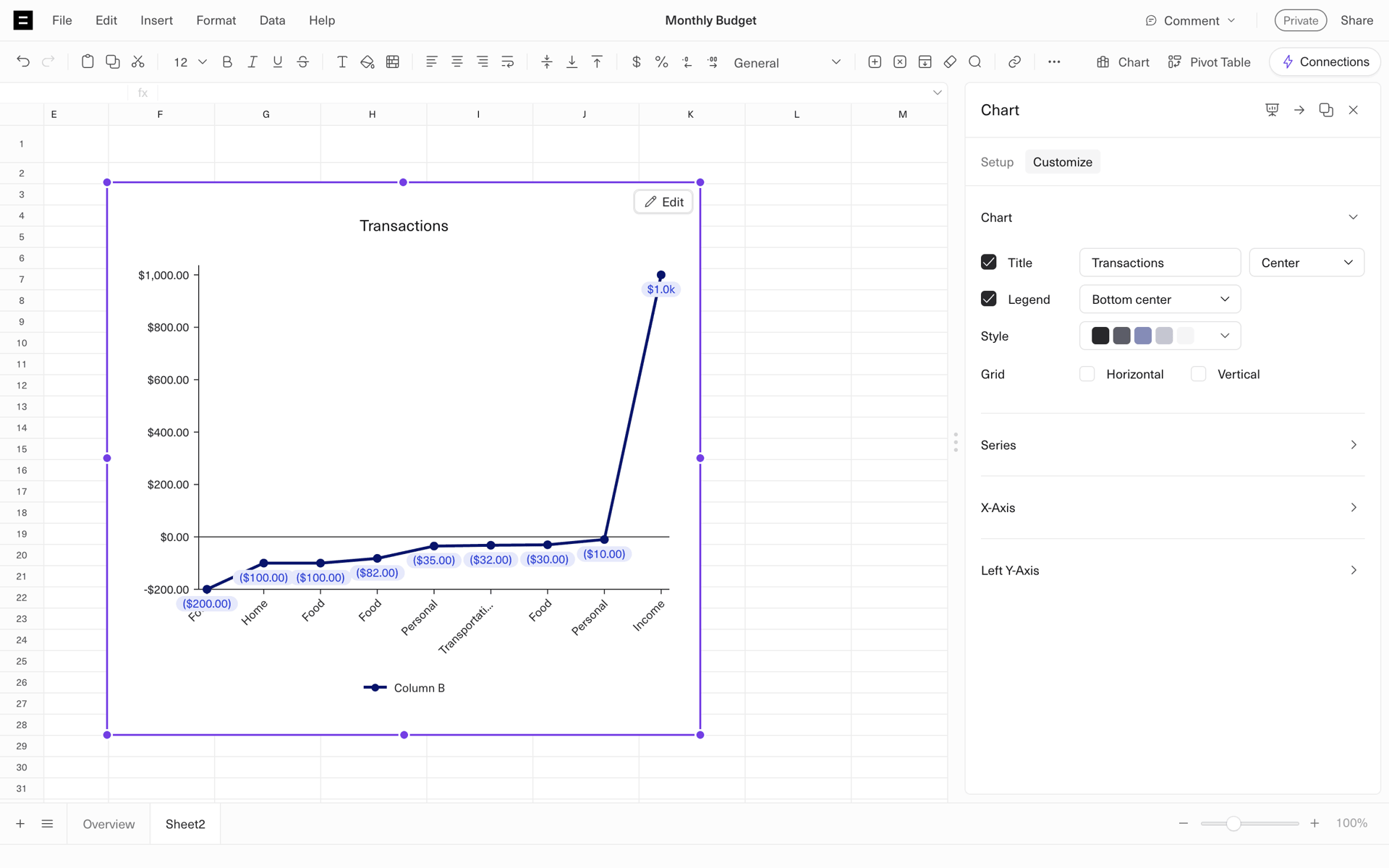
Task: Open the text color tool
Action: (x=342, y=62)
